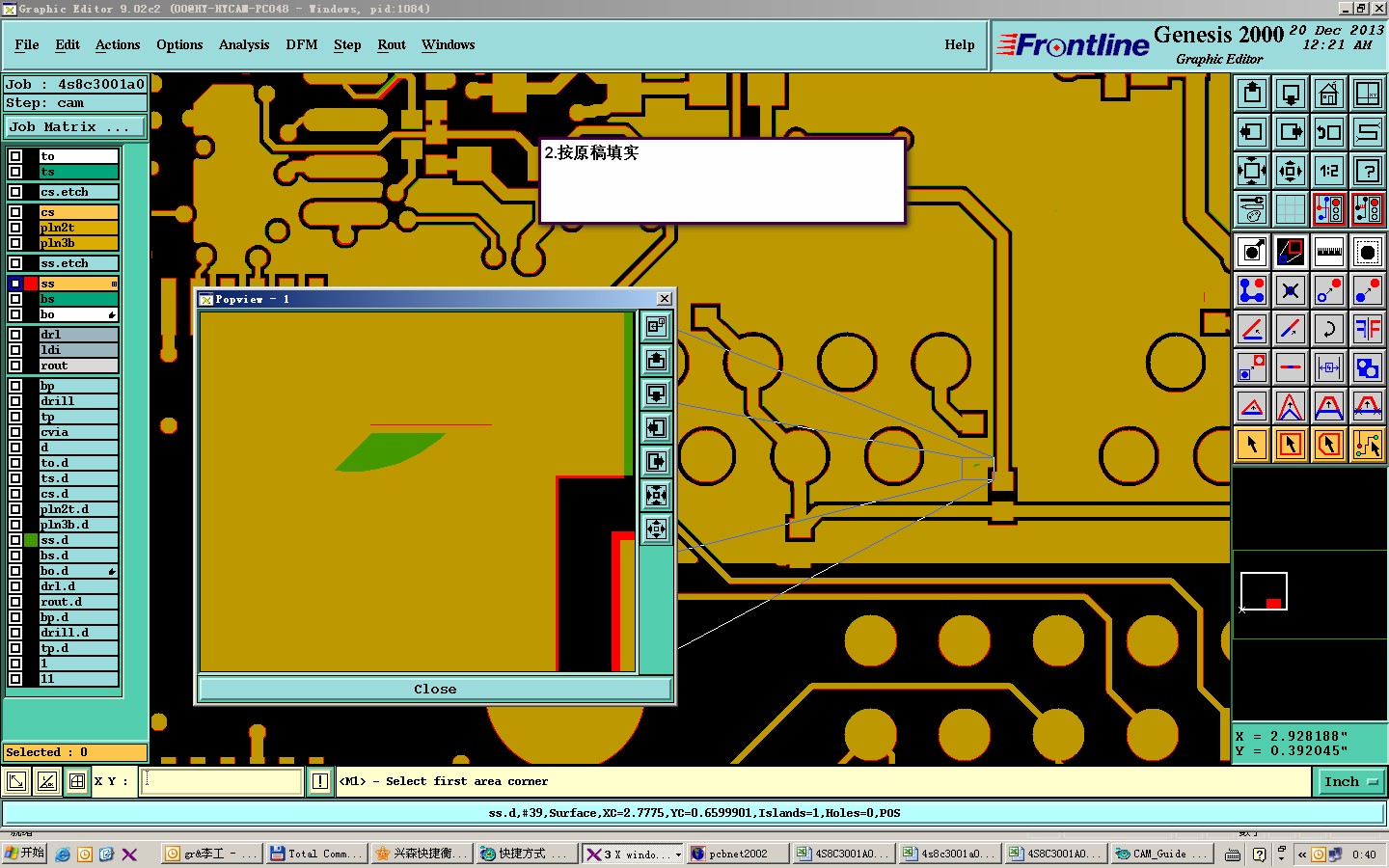Image resolution: width=1389 pixels, height=868 pixels.
Task: Select the orange 'cs' layer bar
Action: click(78, 212)
